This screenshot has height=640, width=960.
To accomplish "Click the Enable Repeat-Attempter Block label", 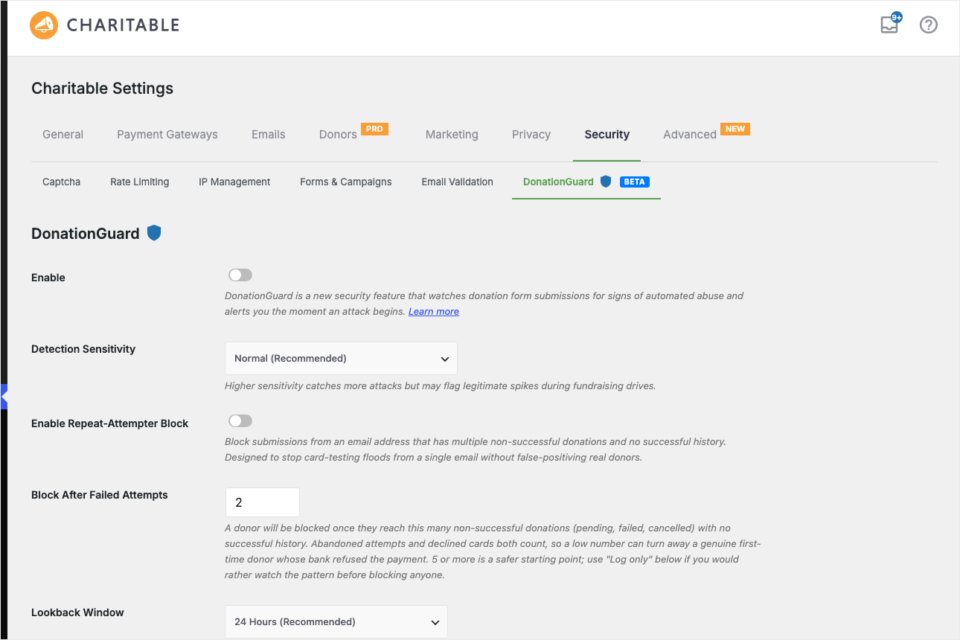I will tap(110, 423).
